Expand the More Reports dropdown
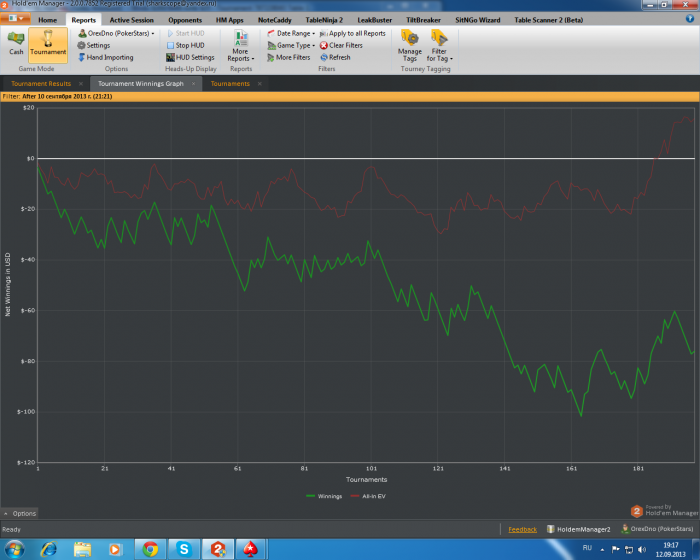This screenshot has width=700, height=560. point(241,46)
